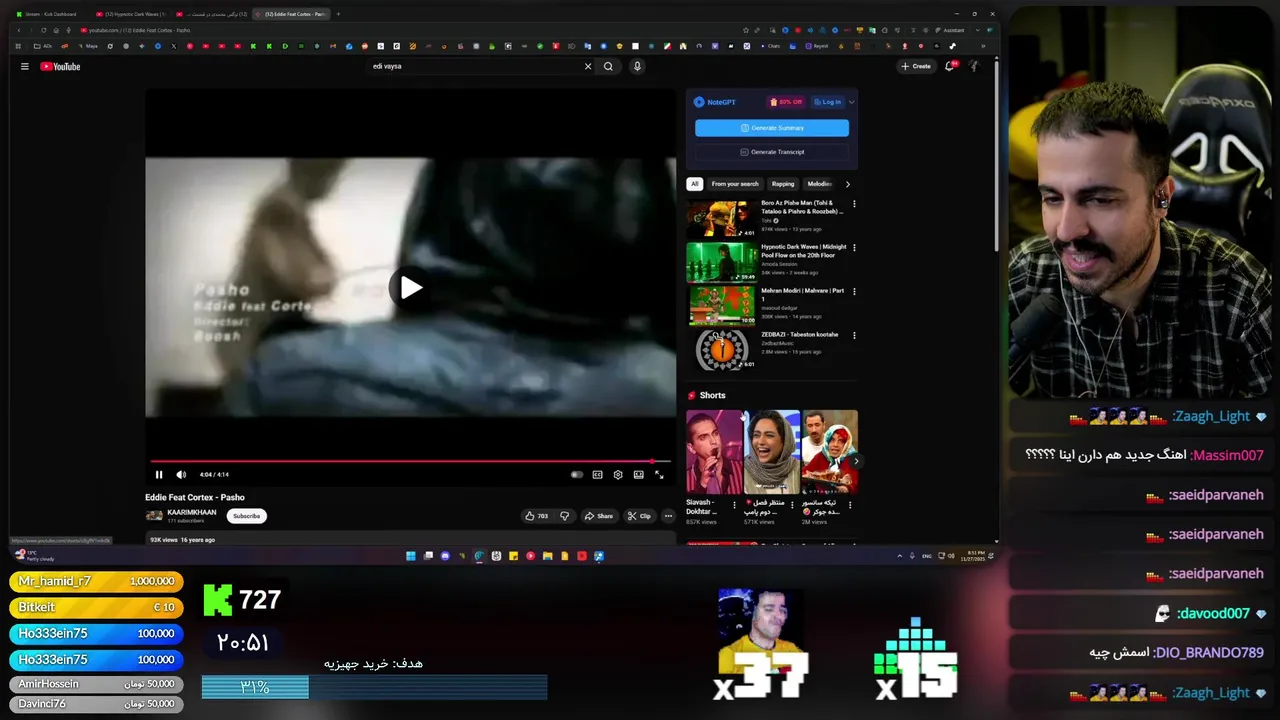Viewport: 1280px width, 720px height.
Task: Enter full screen mode
Action: click(x=659, y=475)
